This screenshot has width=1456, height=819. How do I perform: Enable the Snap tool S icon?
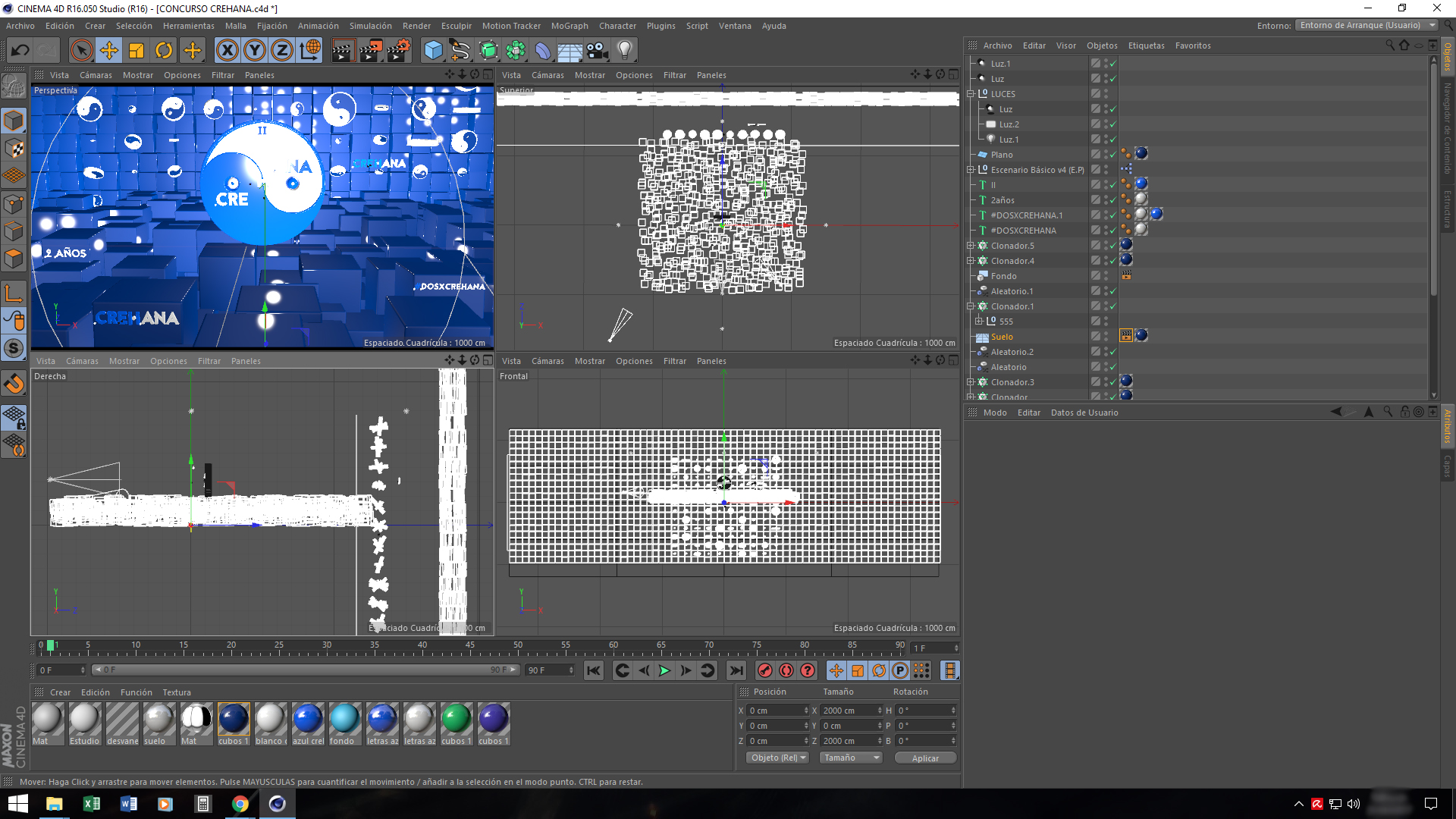pyautogui.click(x=14, y=348)
